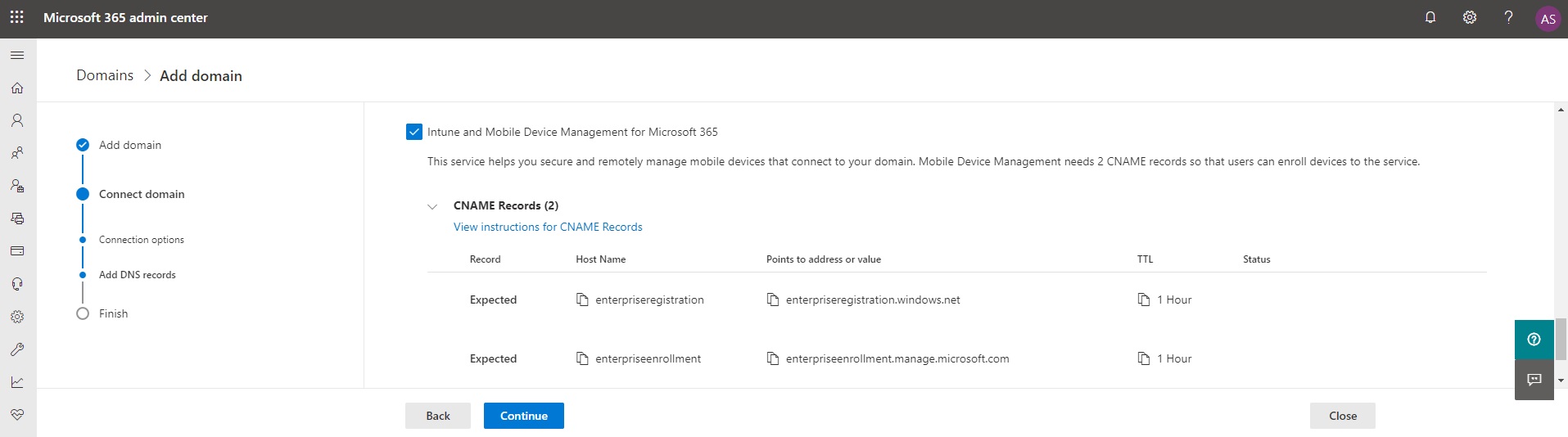1568x437 pixels.
Task: Open Users icon in sidebar
Action: click(x=17, y=120)
